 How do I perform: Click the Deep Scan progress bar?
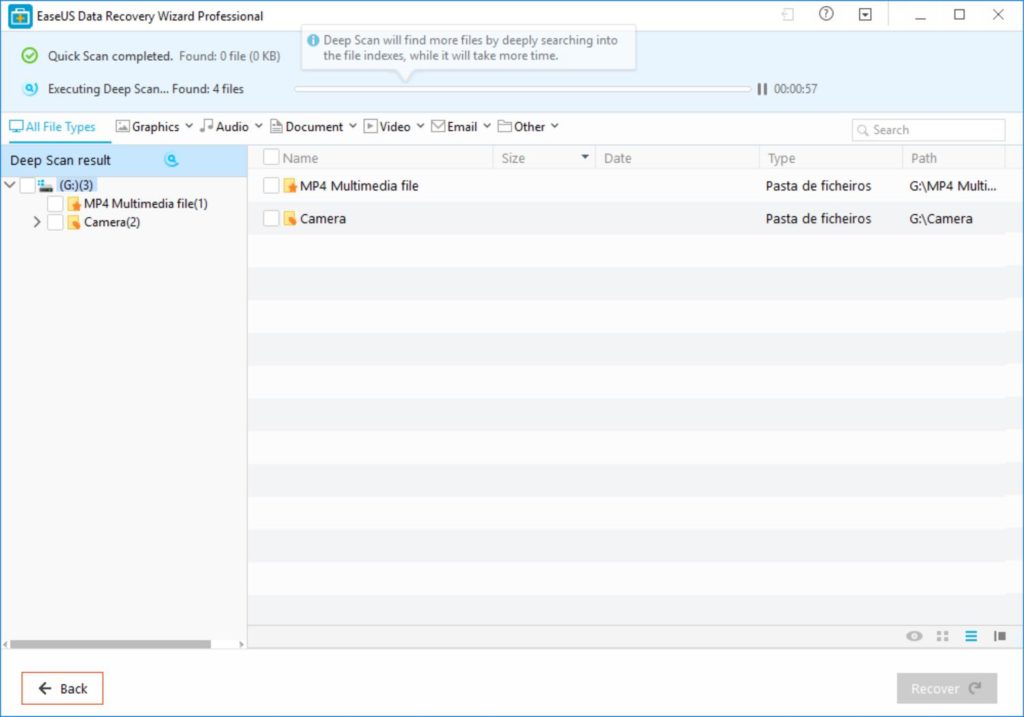pos(522,89)
